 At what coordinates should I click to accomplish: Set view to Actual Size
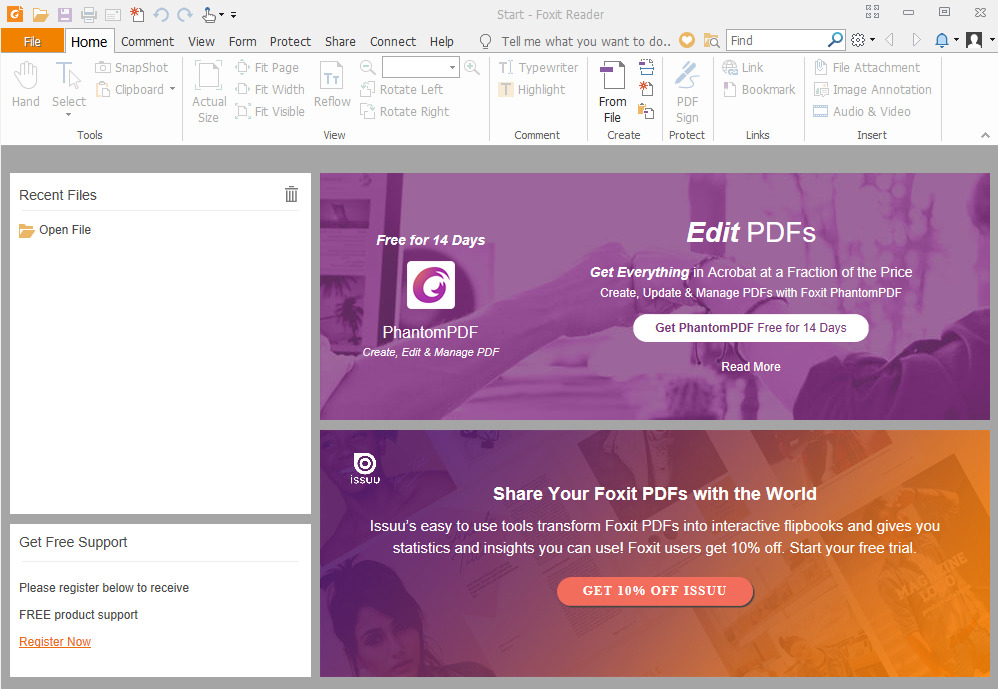209,92
